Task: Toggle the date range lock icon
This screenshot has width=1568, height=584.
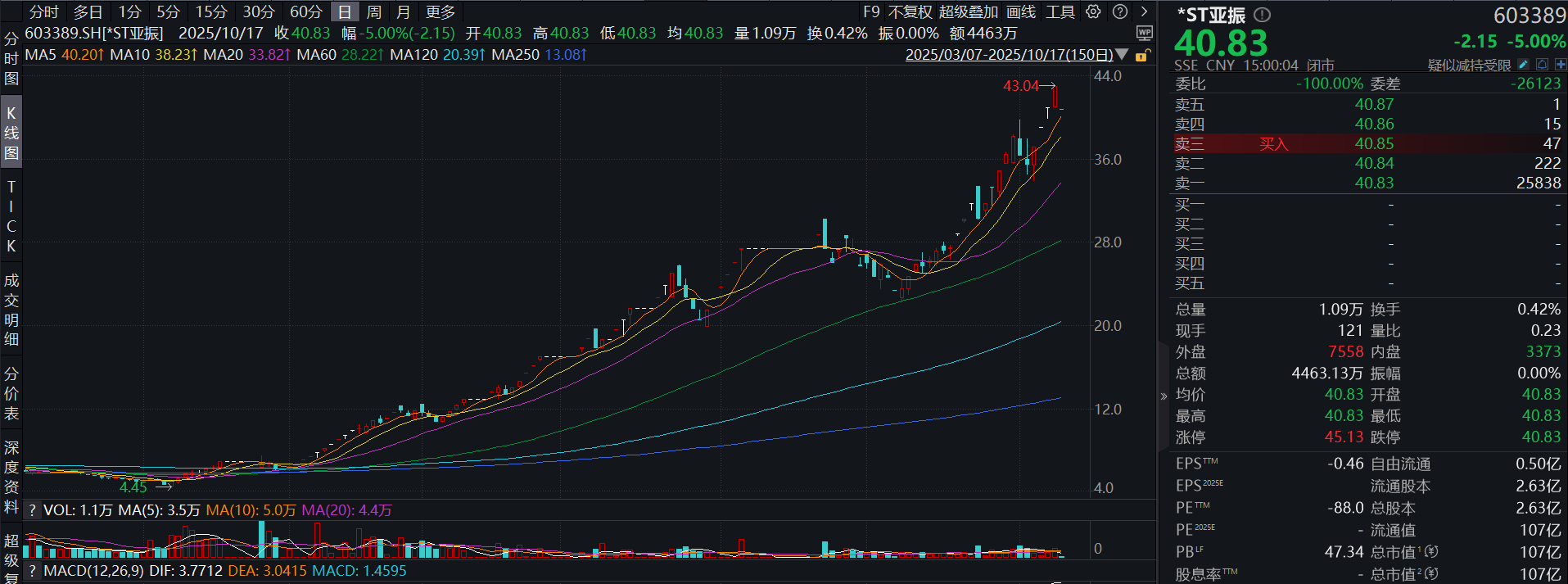Action: [1142, 55]
